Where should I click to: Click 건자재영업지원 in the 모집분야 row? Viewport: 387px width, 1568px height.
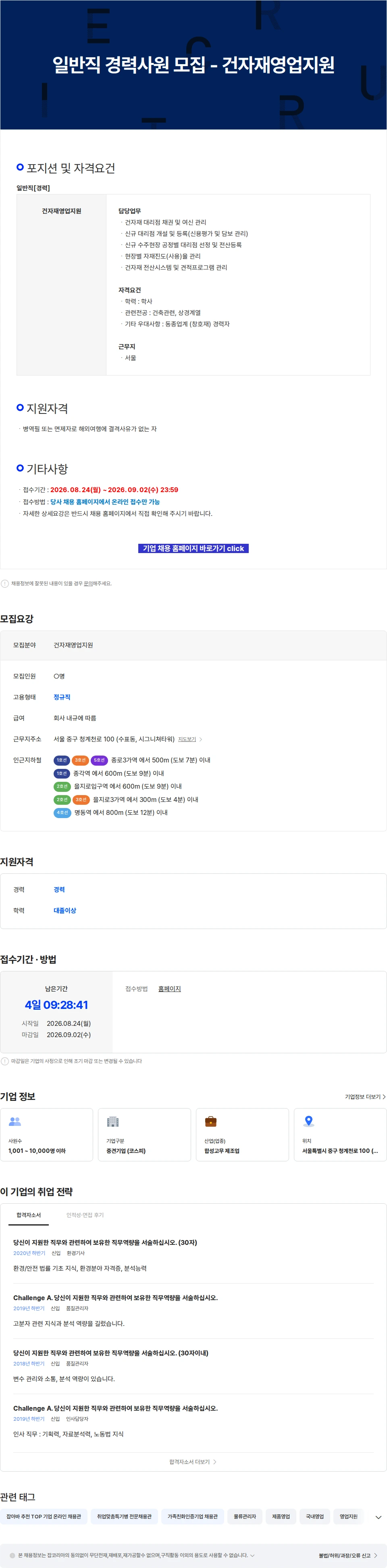point(73,645)
